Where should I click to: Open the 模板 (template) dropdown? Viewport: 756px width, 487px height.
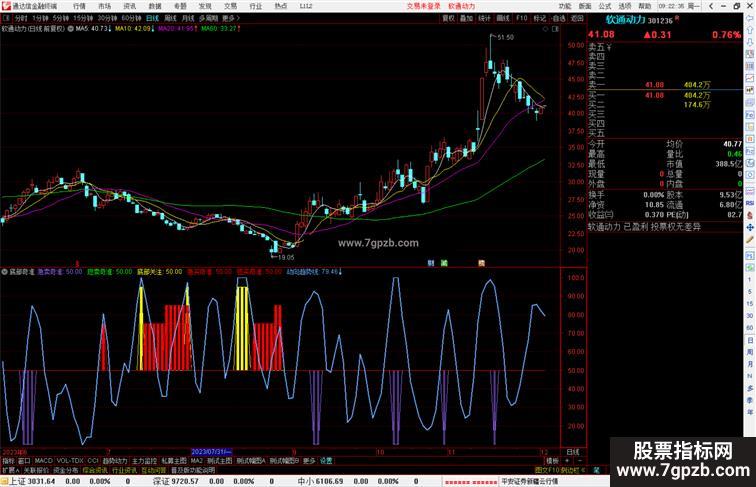(553, 461)
